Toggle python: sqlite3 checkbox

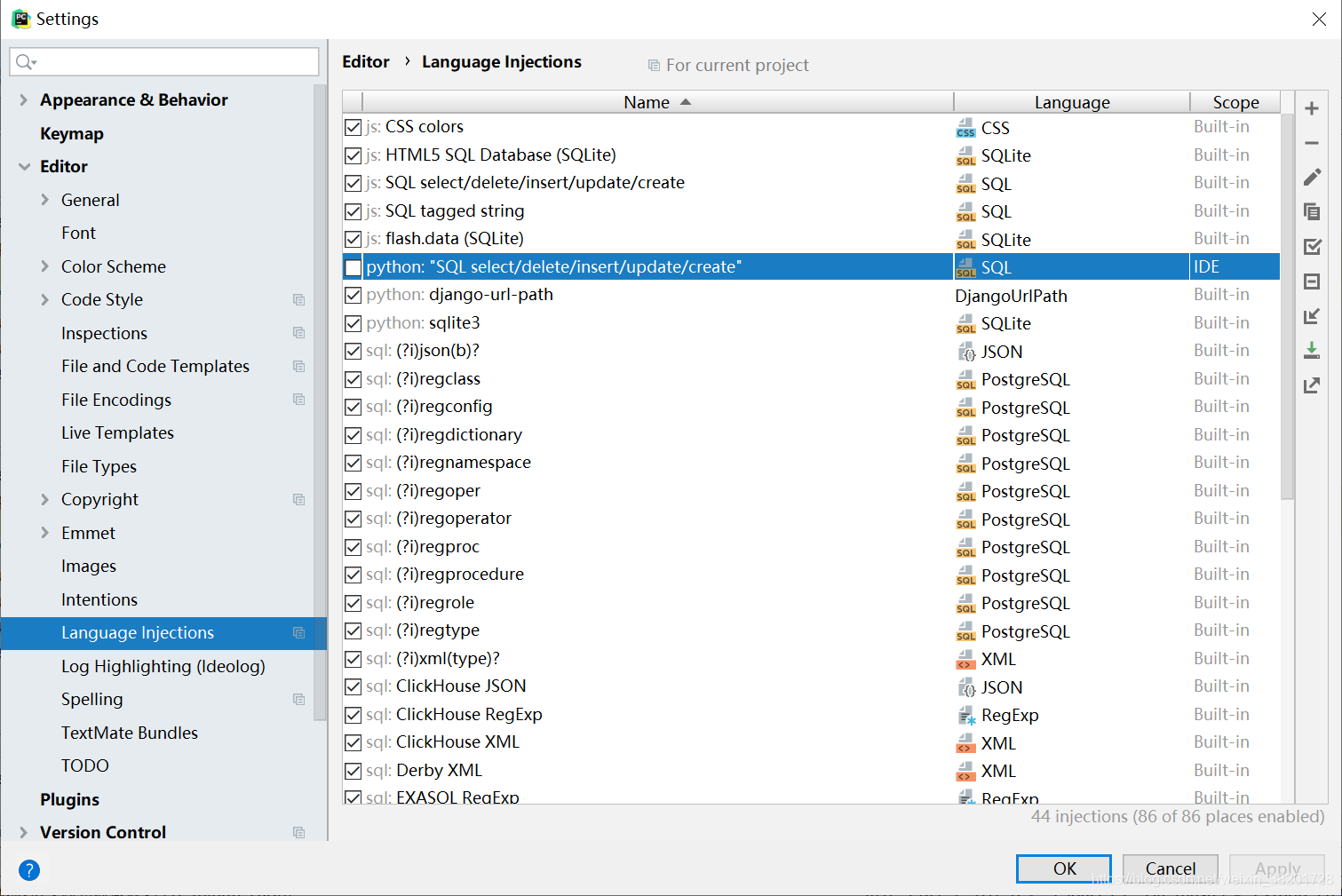point(353,323)
